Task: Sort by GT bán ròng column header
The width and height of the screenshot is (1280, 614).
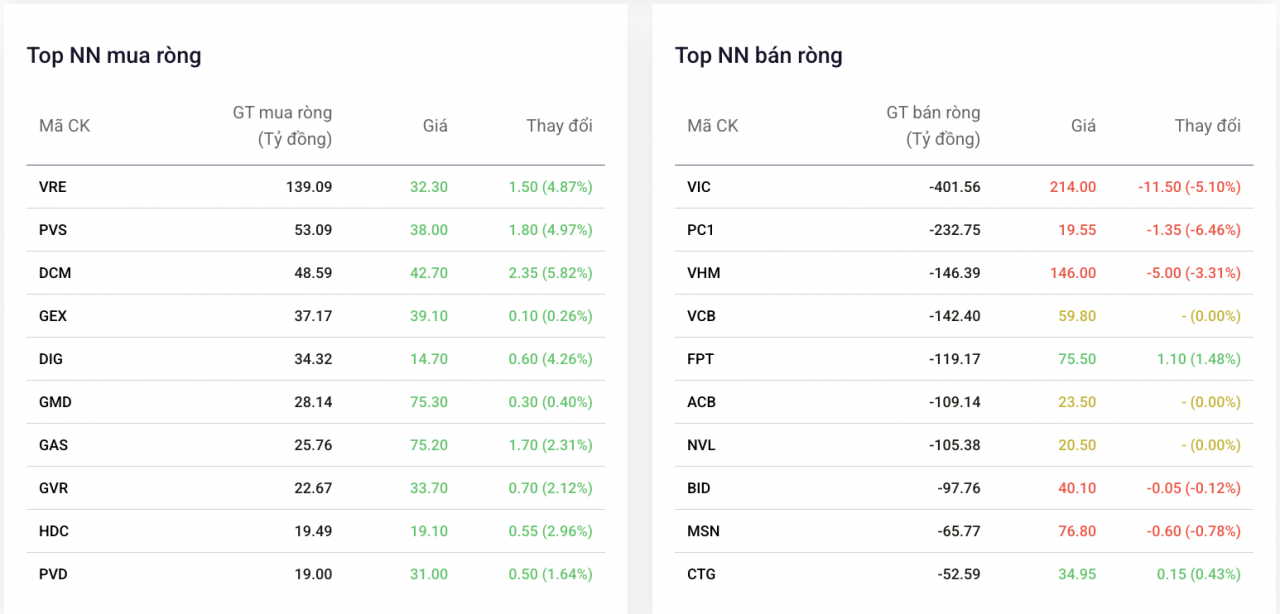Action: [x=932, y=126]
